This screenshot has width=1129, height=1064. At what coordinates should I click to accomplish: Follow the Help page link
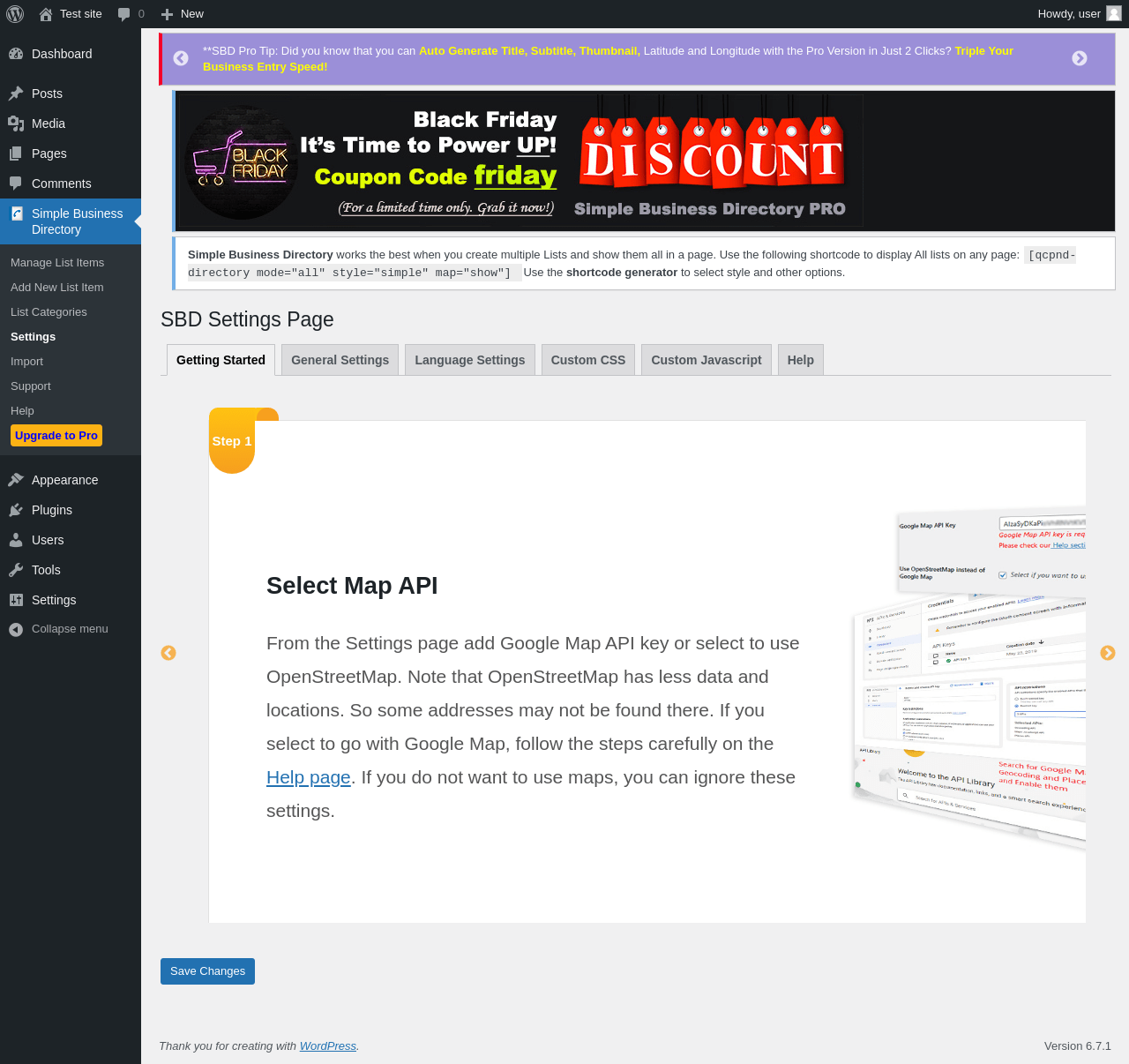pos(309,777)
